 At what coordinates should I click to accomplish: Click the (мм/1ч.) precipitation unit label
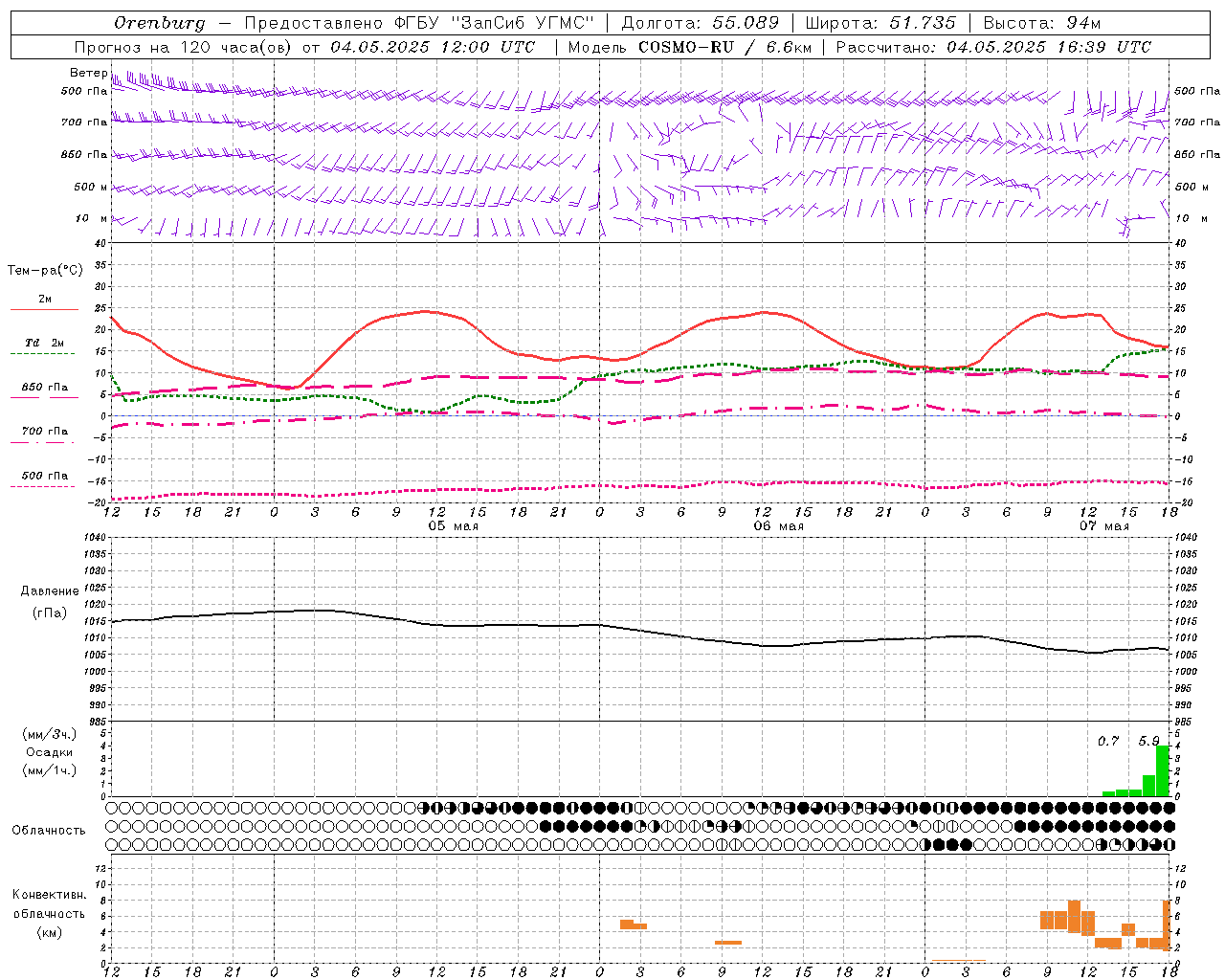[50, 770]
